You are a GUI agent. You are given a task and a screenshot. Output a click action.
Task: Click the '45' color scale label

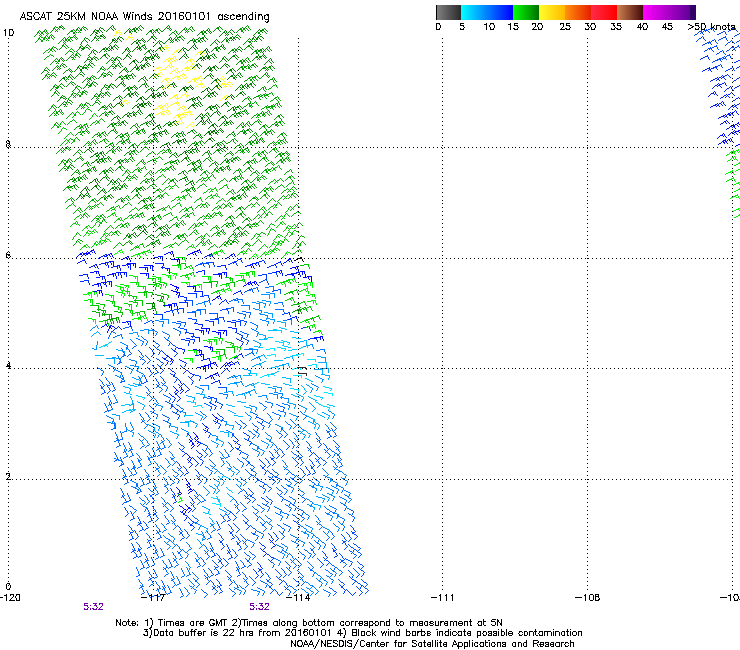pyautogui.click(x=667, y=27)
